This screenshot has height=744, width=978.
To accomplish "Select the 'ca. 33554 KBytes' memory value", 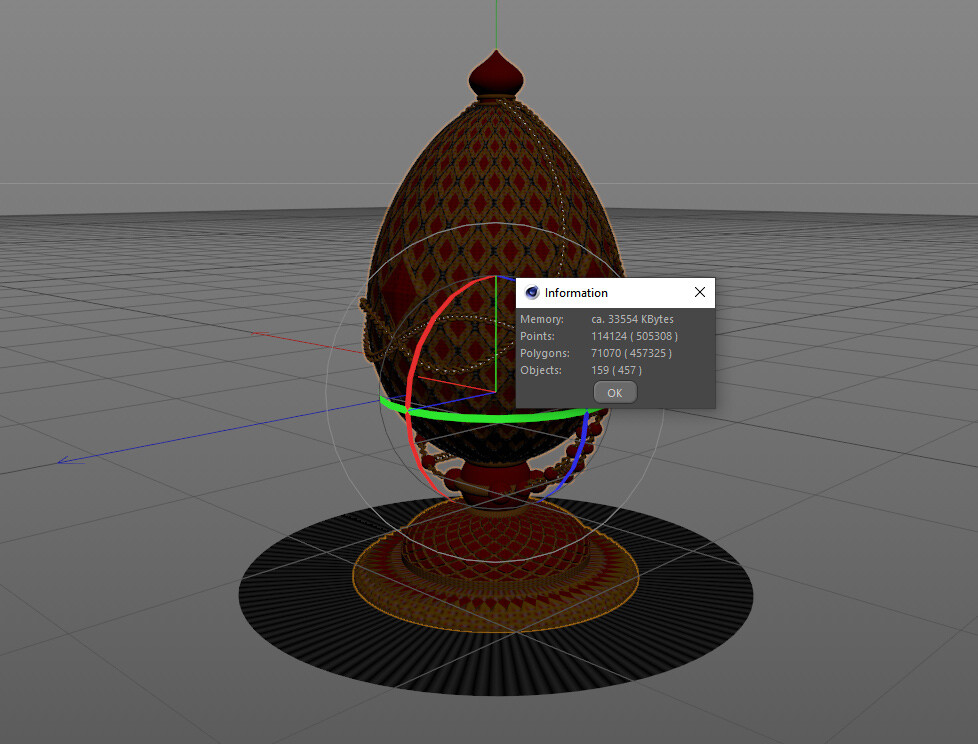I will pos(632,319).
